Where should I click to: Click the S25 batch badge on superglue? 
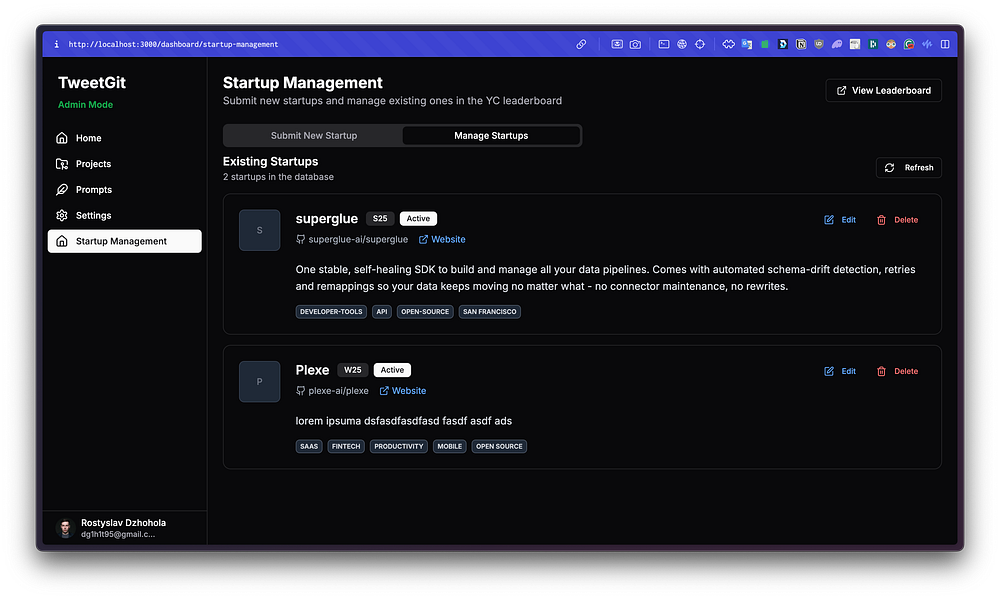tap(380, 218)
